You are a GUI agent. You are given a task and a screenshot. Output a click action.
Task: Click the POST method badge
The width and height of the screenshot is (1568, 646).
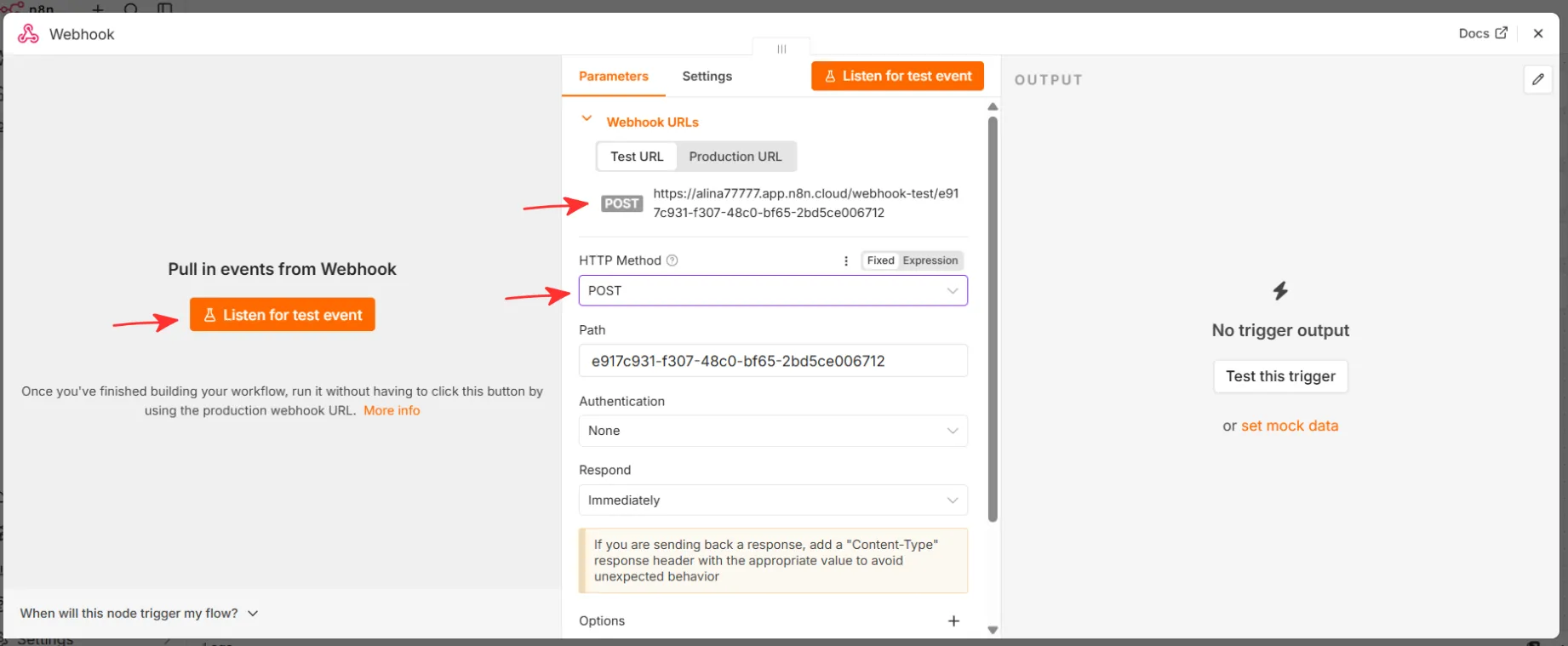622,203
